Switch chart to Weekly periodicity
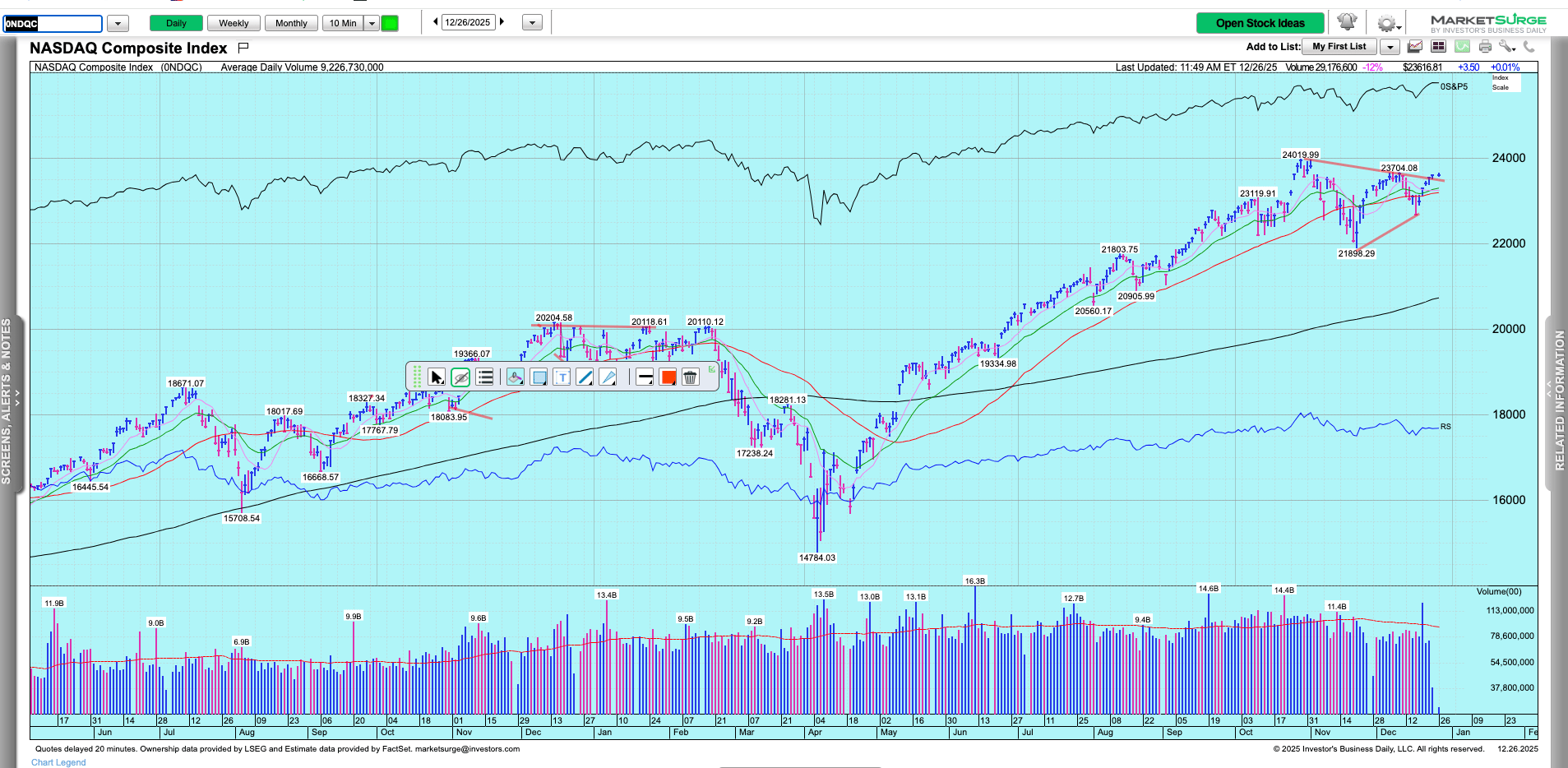 tap(234, 23)
